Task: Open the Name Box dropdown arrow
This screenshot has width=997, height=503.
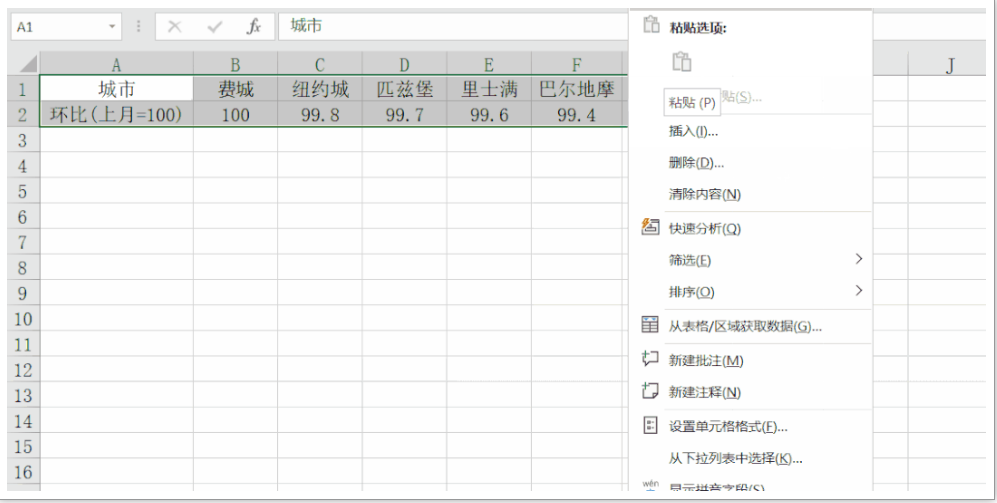Action: tap(112, 27)
